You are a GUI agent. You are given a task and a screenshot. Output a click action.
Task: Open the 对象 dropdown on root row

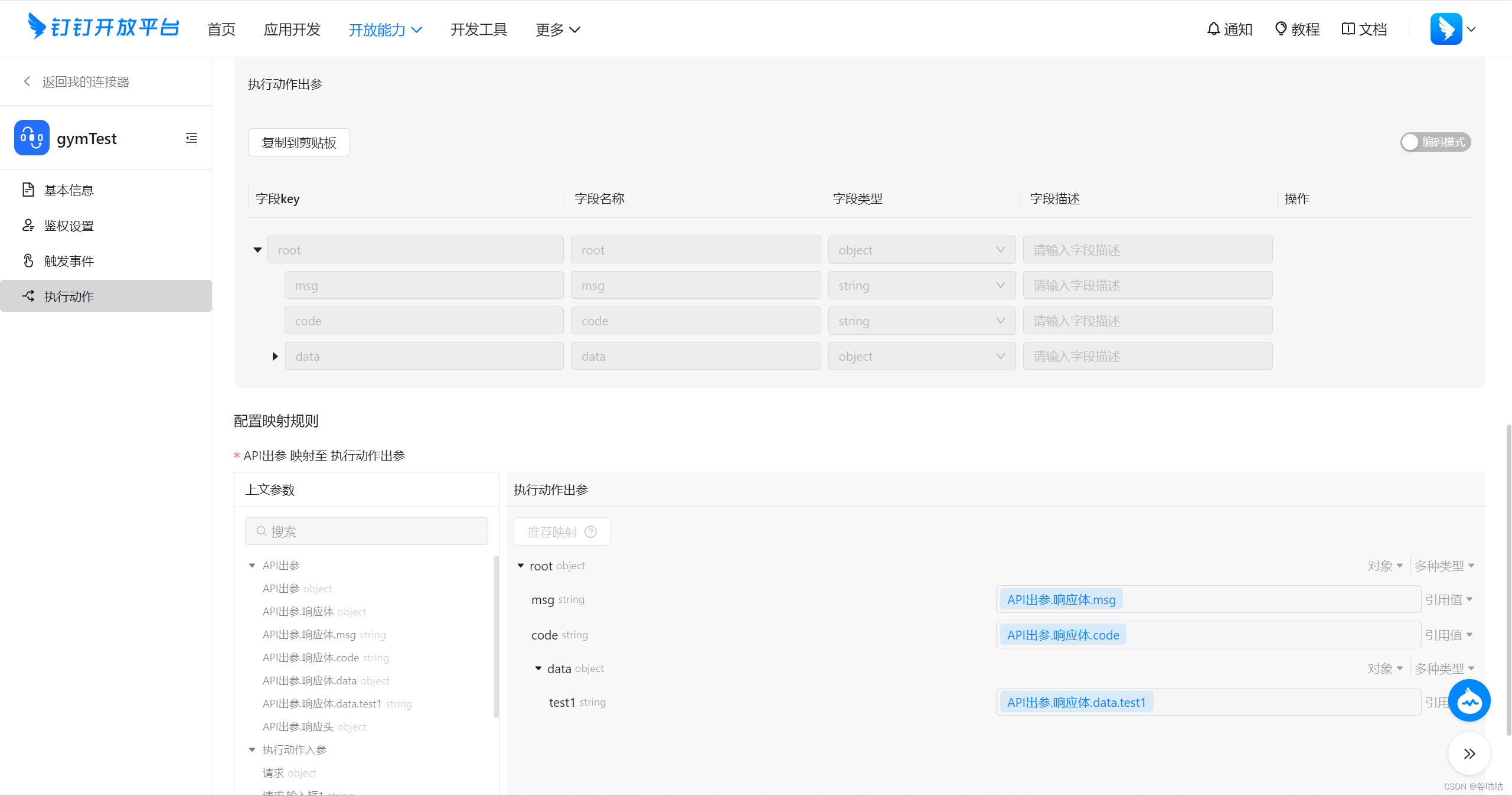click(x=1385, y=566)
